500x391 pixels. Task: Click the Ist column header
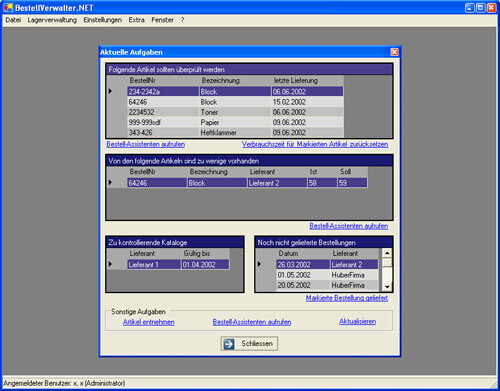click(x=322, y=172)
